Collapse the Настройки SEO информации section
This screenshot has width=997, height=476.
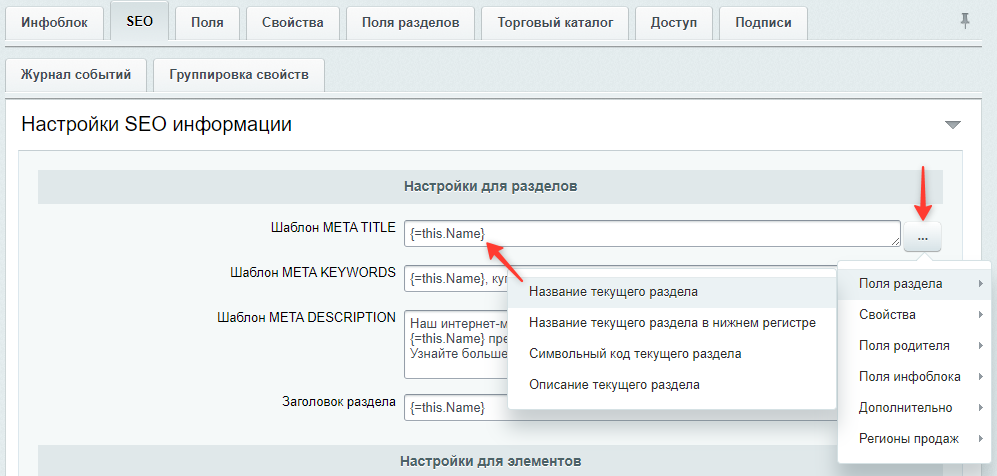point(952,125)
